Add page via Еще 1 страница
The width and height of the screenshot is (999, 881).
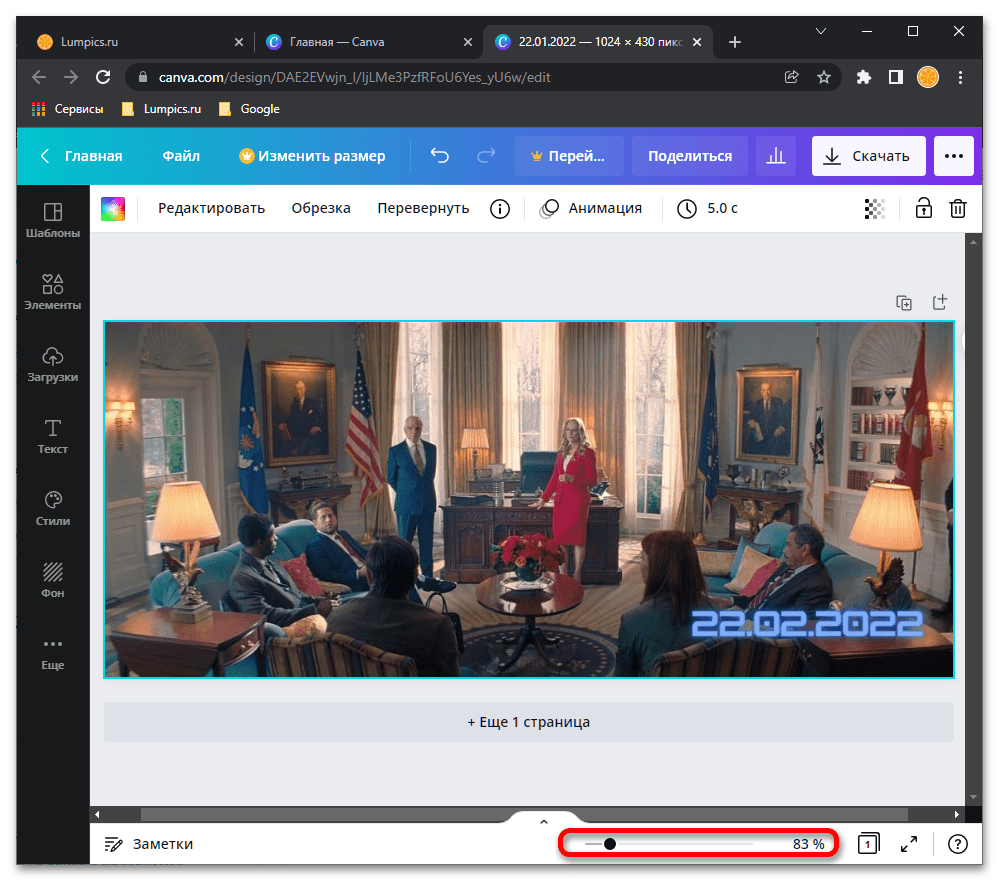coord(528,722)
